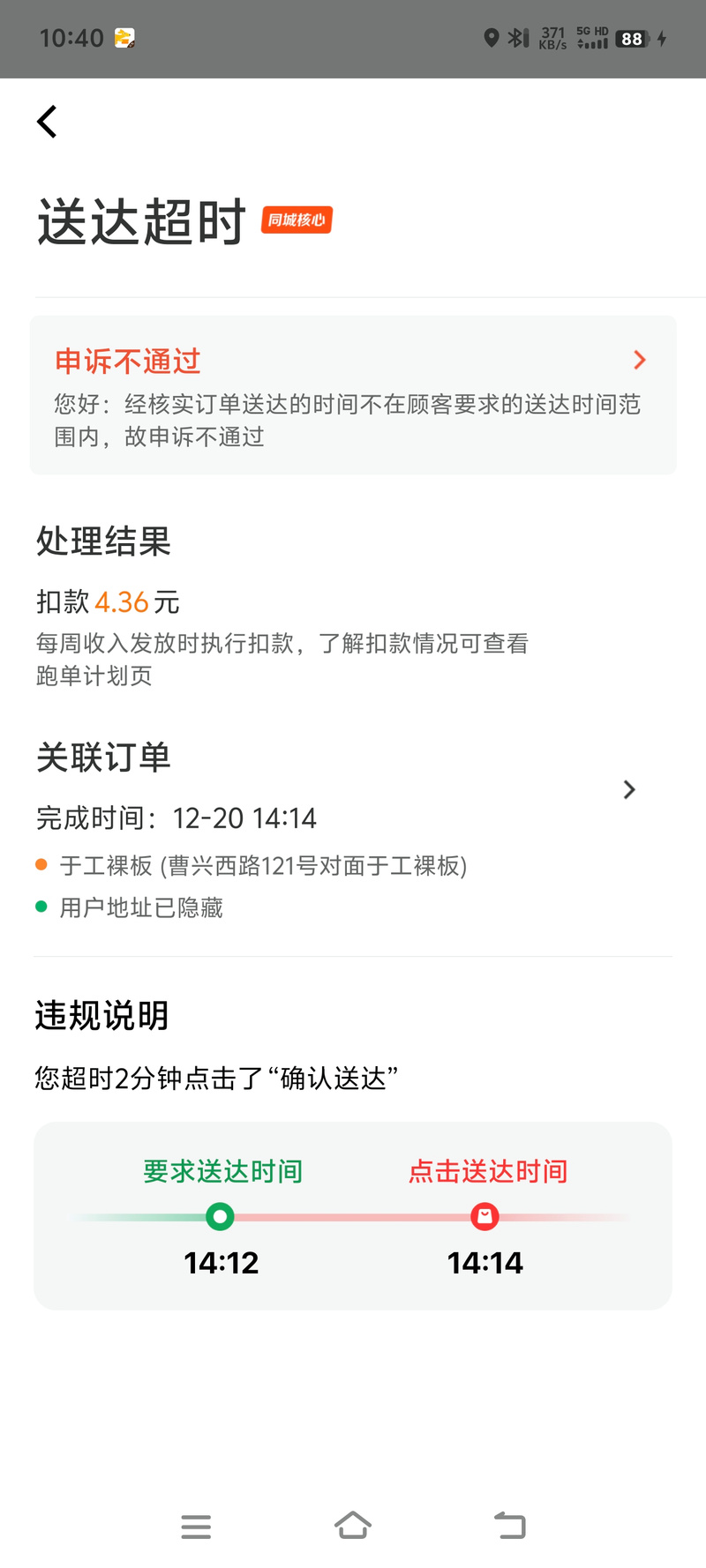Select the 用户地址已隐藏 destination line
Image resolution: width=706 pixels, height=1568 pixels.
tap(141, 907)
